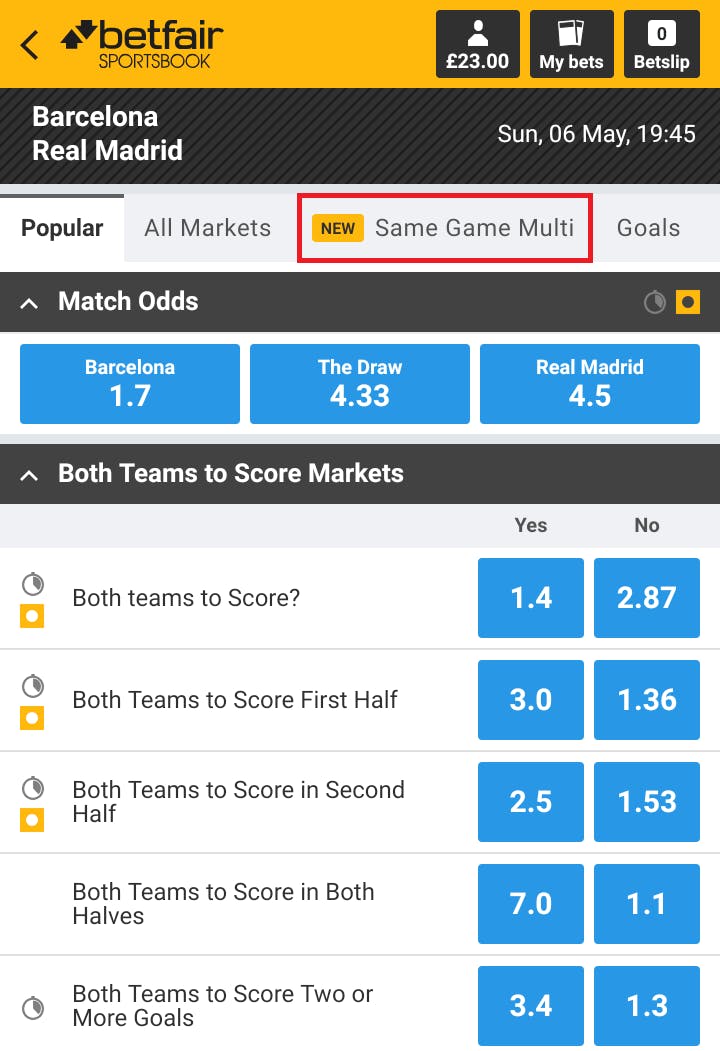
Task: Click timer icon beside Both teams to Score?
Action: pos(33,583)
